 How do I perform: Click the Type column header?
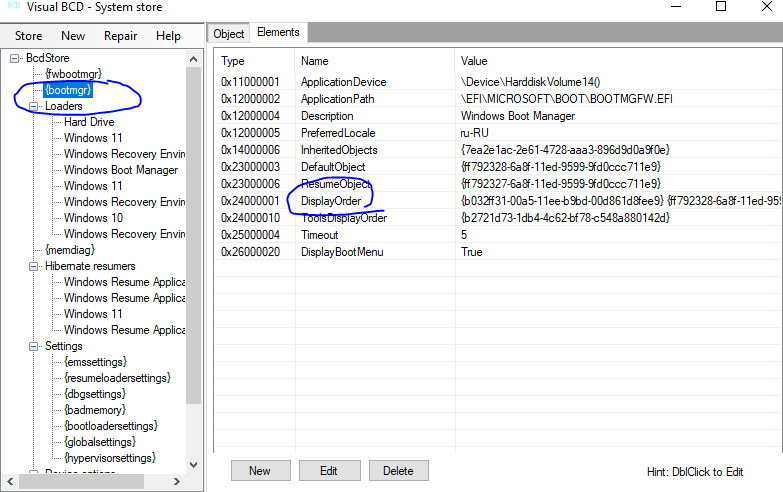tap(255, 61)
